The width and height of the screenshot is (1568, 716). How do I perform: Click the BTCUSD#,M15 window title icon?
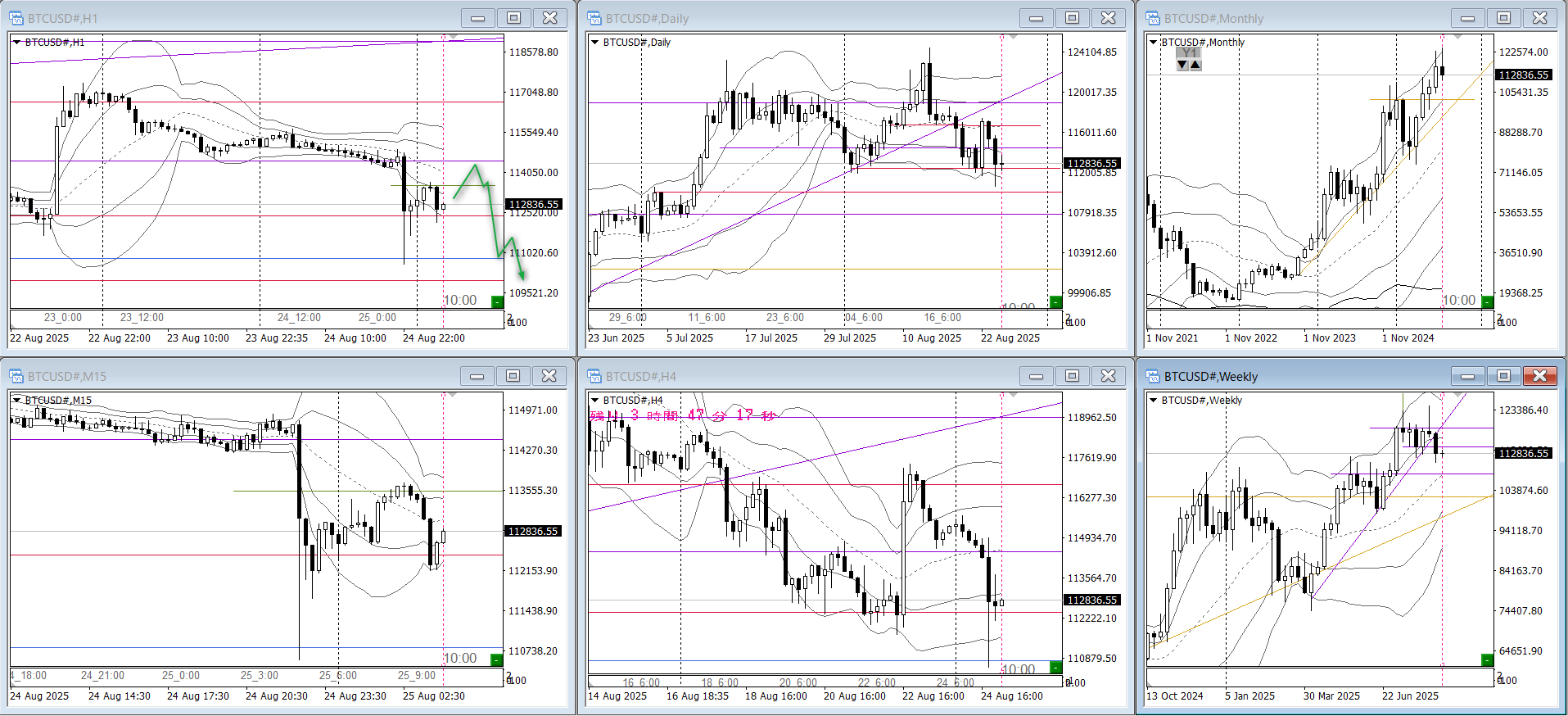[x=16, y=376]
